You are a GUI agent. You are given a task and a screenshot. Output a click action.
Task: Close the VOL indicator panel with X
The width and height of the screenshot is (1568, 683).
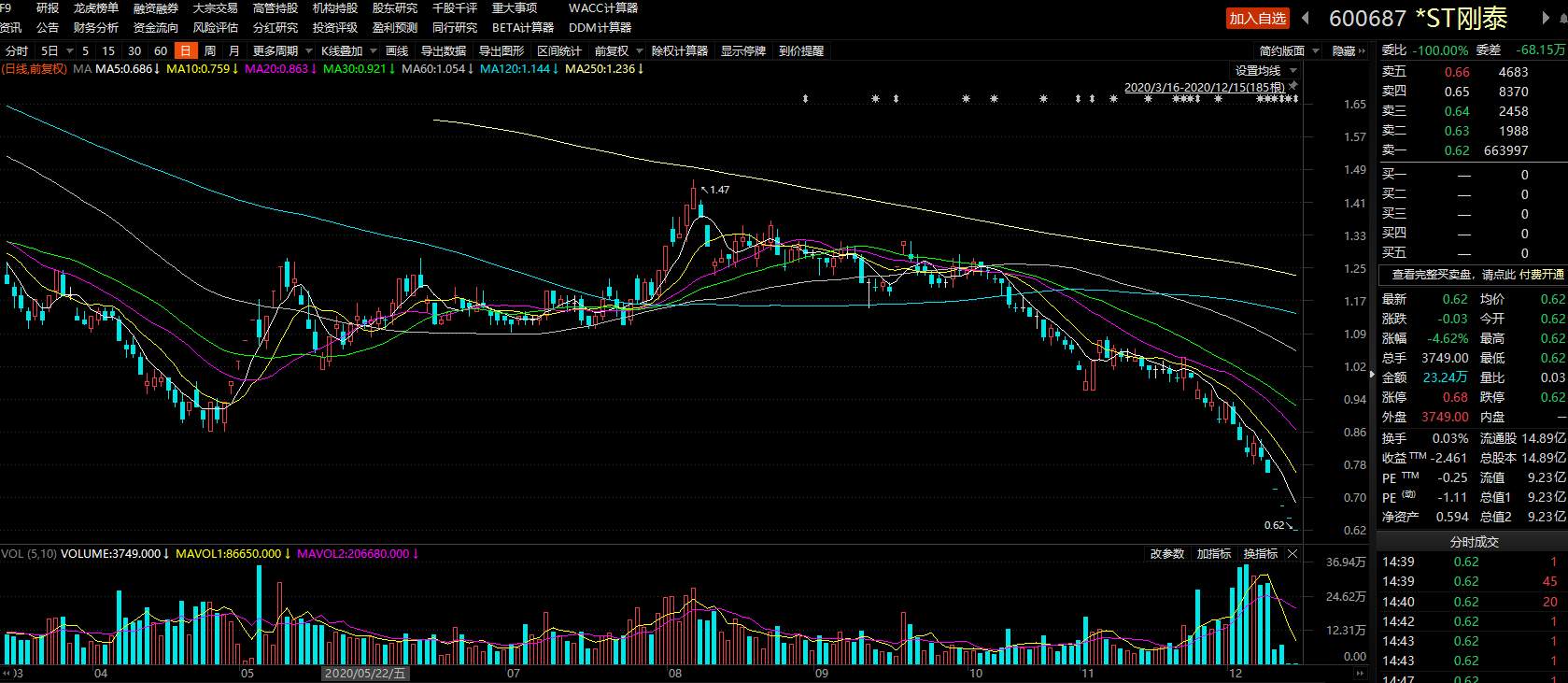[1293, 554]
